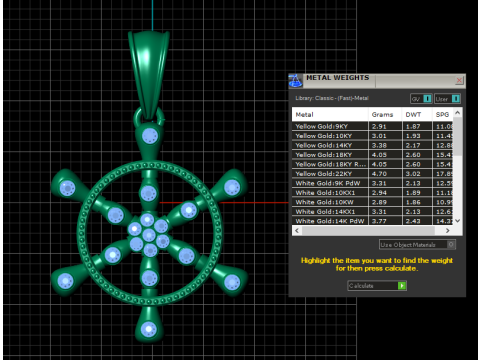Click the 2.89 grams value for 10KW
This screenshot has width=480, height=360.
click(379, 202)
